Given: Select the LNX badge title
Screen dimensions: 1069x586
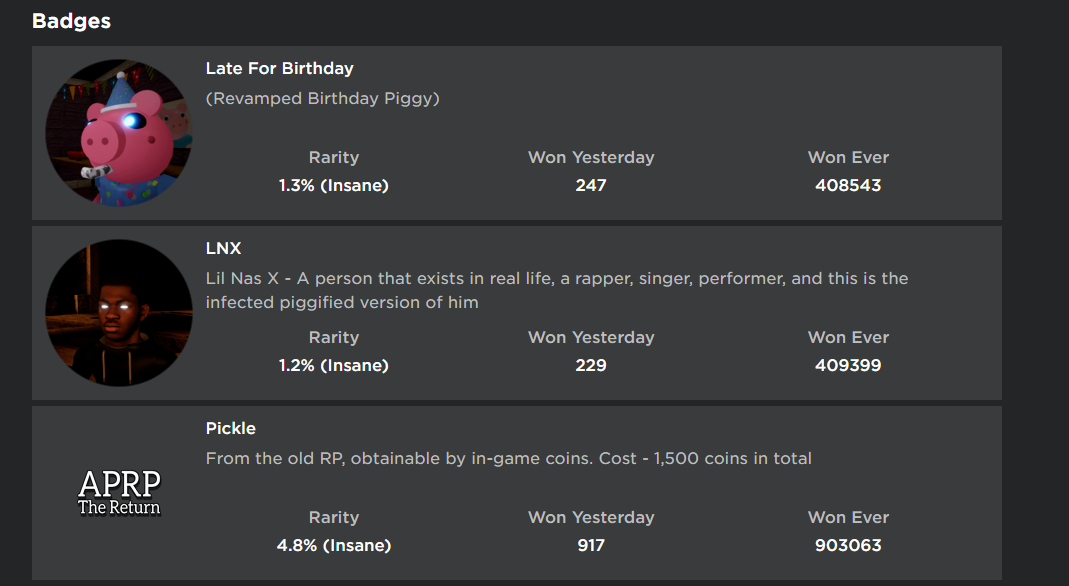Looking at the screenshot, I should tap(223, 249).
